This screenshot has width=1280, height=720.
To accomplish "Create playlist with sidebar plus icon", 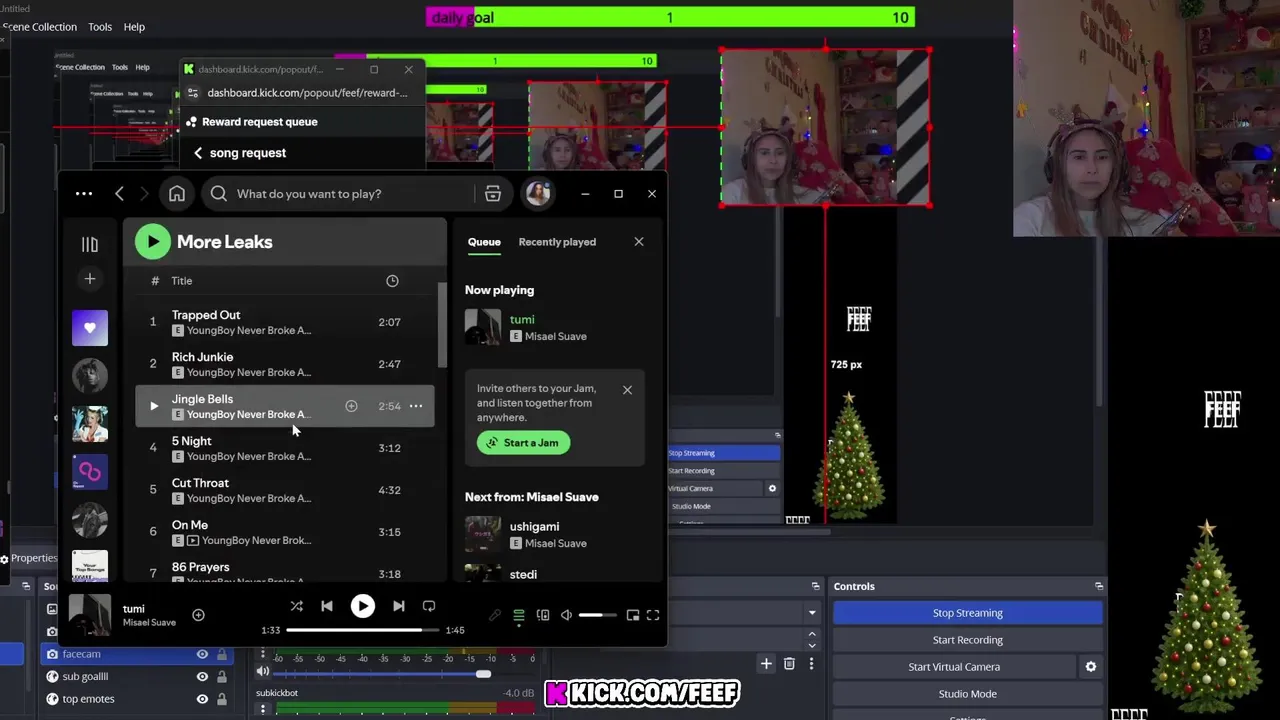I will tap(89, 279).
